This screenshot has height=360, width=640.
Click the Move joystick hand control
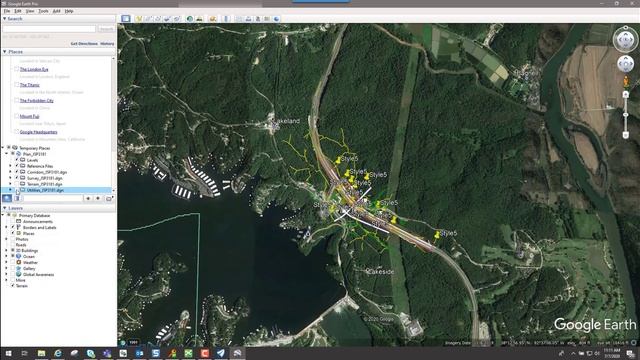625,64
